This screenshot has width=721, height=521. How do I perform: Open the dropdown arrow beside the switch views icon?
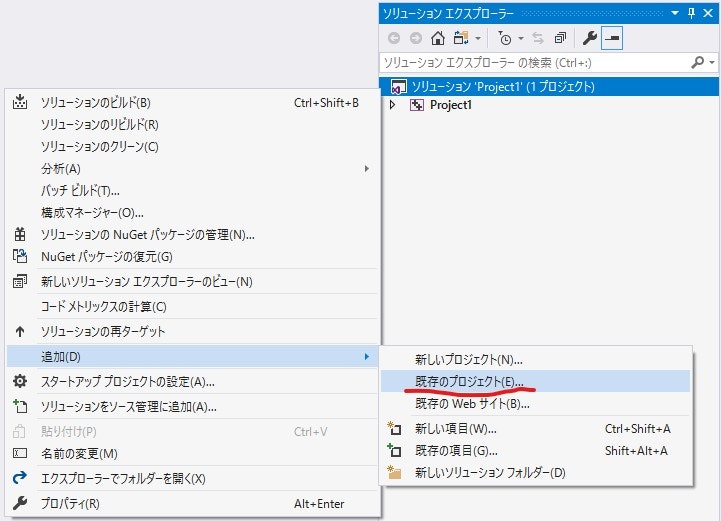(478, 38)
